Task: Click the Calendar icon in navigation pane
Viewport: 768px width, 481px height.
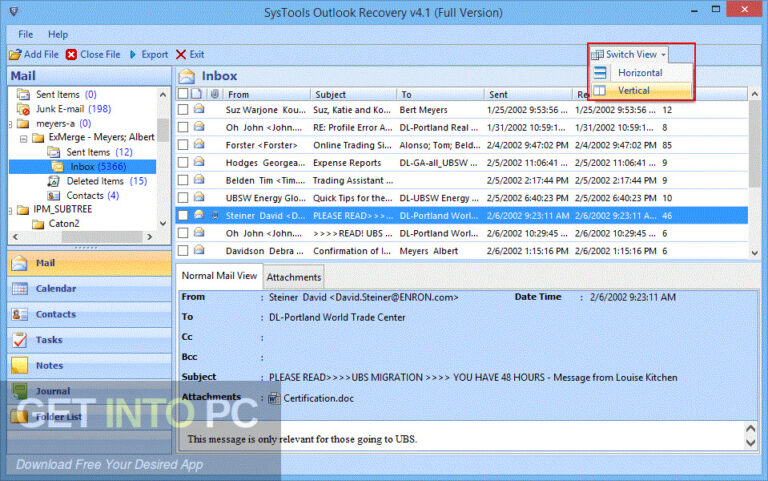Action: pyautogui.click(x=20, y=289)
